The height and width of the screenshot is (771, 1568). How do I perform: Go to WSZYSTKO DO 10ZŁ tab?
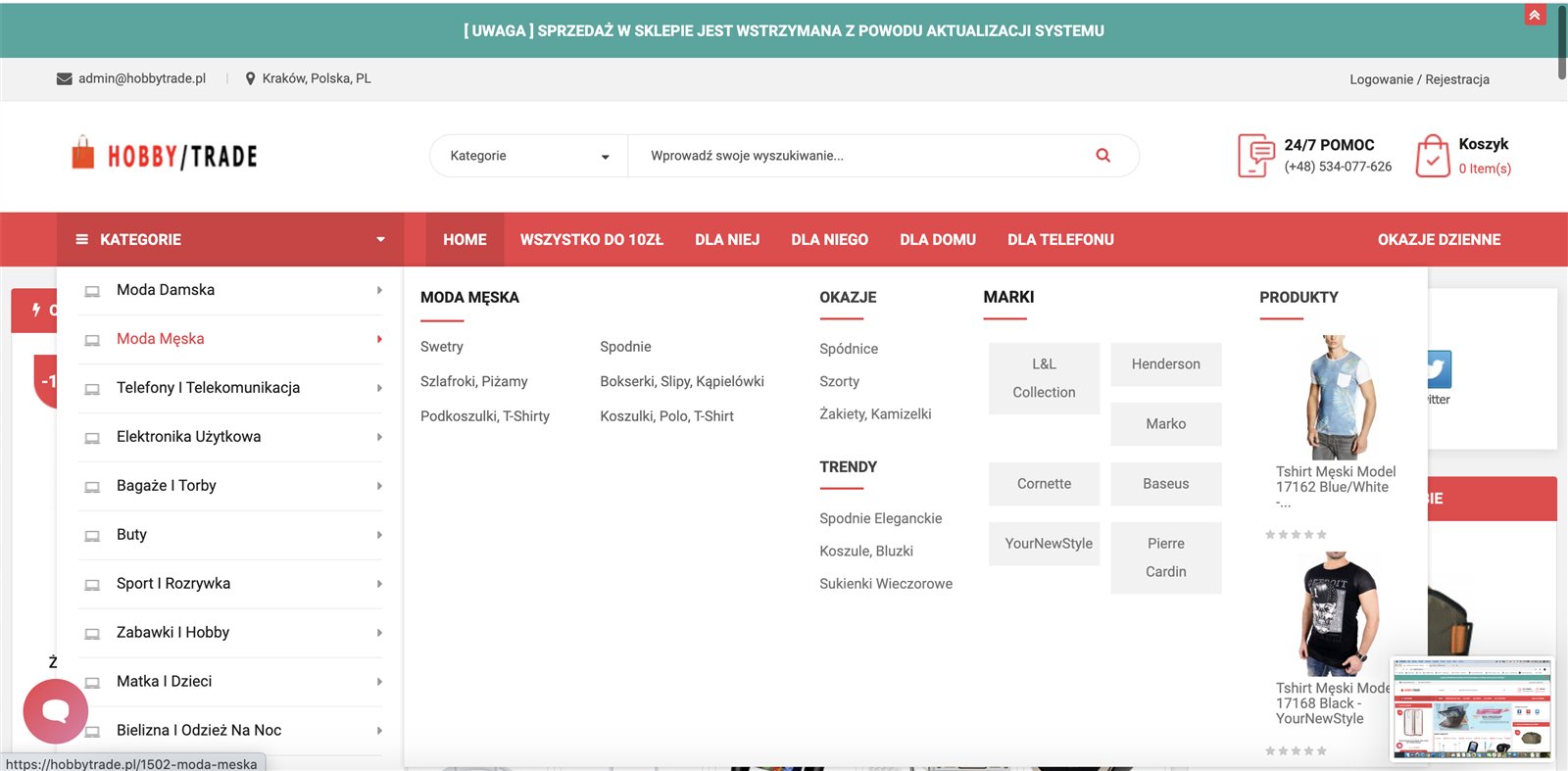(591, 240)
